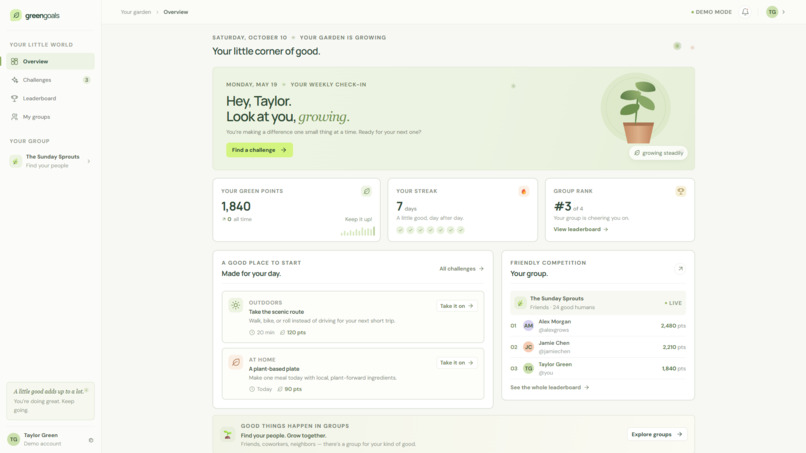Click the Taylor Green demo account name
Viewport: 806px width, 453px height.
tap(41, 435)
